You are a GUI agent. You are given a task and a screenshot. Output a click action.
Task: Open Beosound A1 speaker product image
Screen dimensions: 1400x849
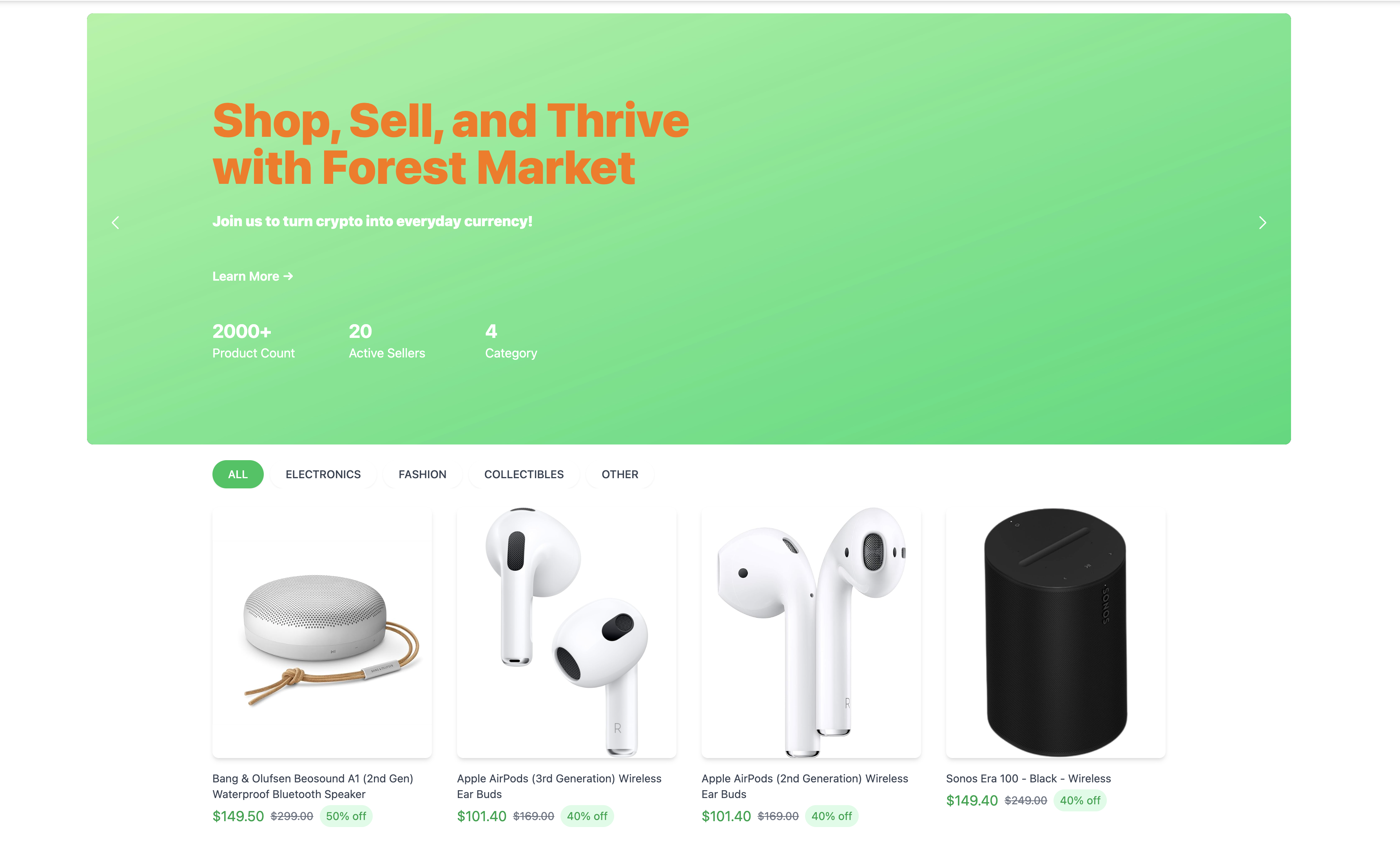[x=322, y=632]
